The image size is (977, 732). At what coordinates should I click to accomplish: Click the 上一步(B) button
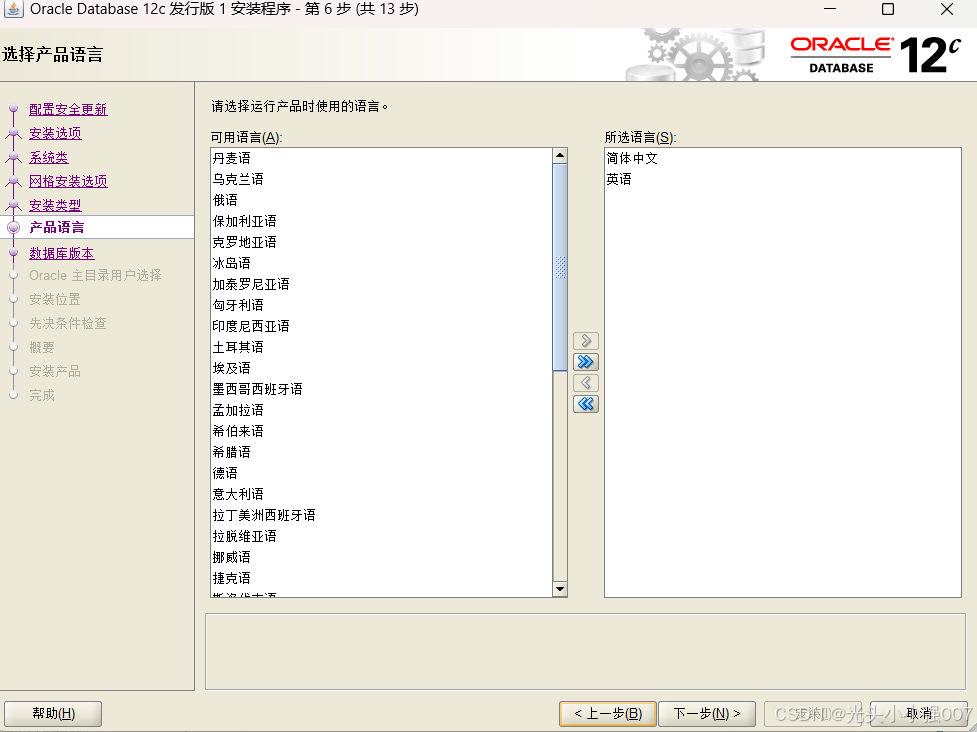tap(607, 714)
